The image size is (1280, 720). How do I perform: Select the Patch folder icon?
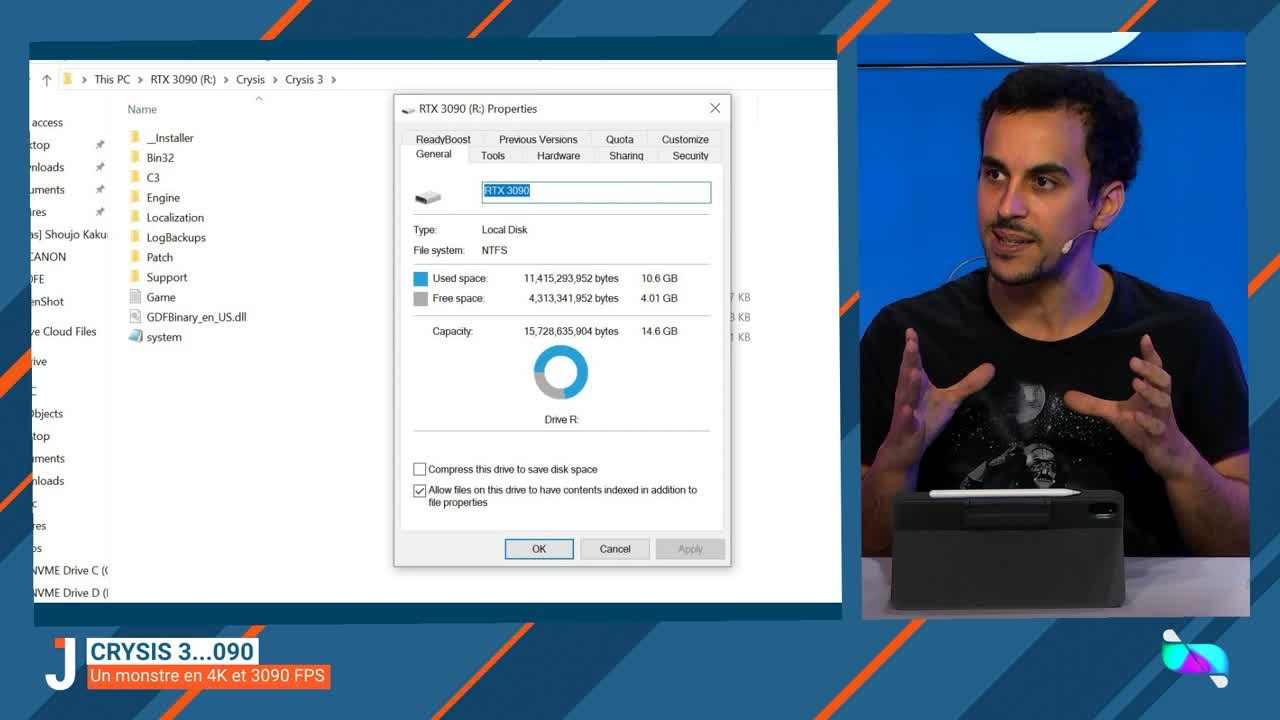(x=136, y=257)
